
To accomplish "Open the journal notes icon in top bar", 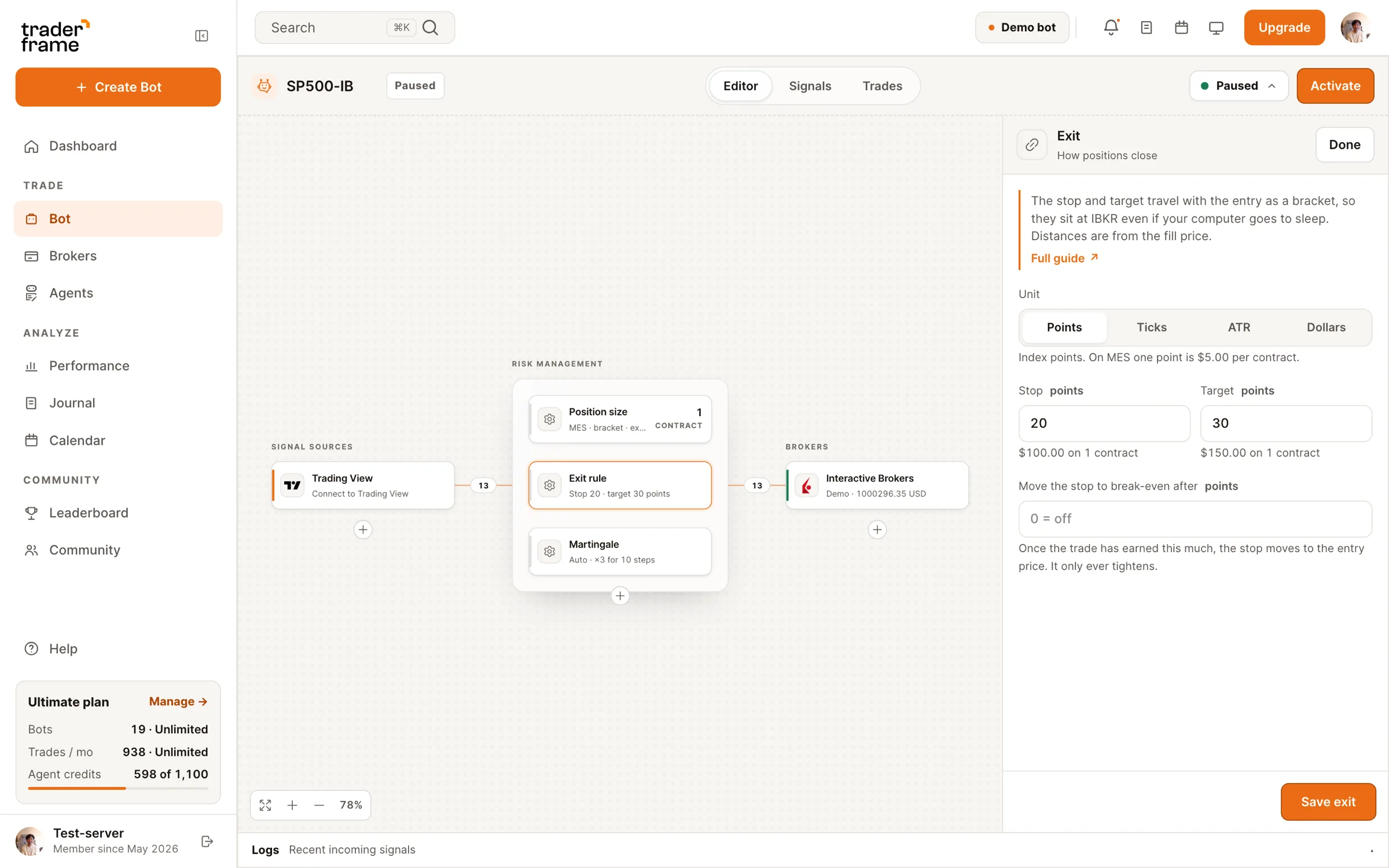I will click(x=1146, y=27).
